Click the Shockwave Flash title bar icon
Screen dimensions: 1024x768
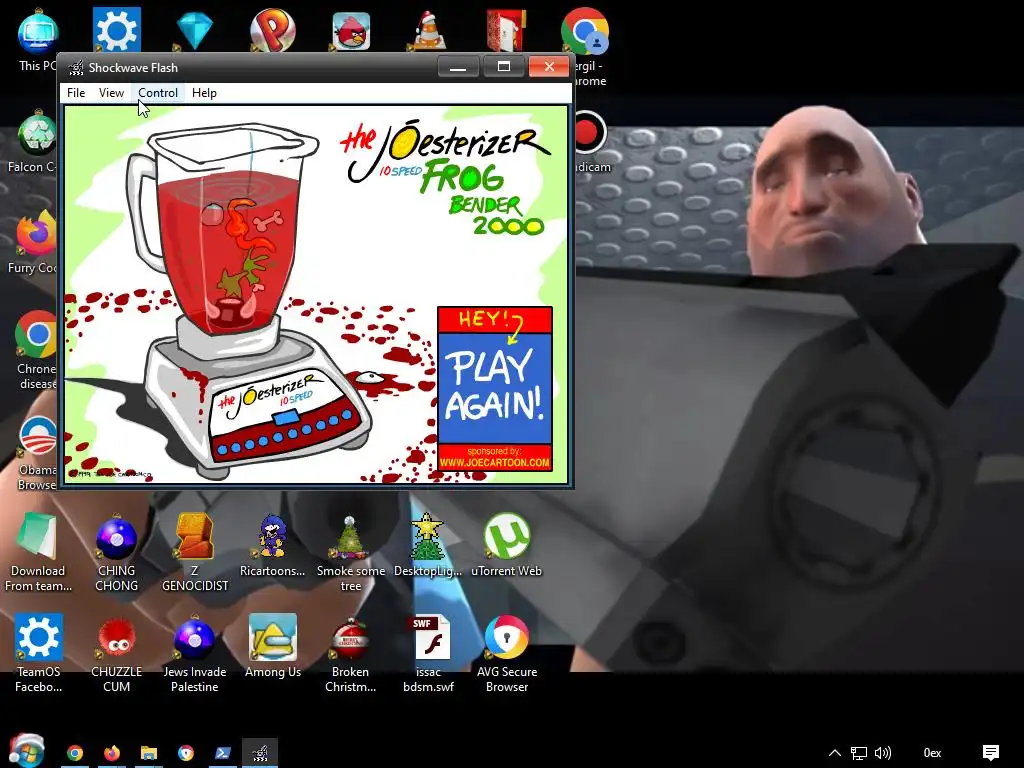(x=76, y=67)
